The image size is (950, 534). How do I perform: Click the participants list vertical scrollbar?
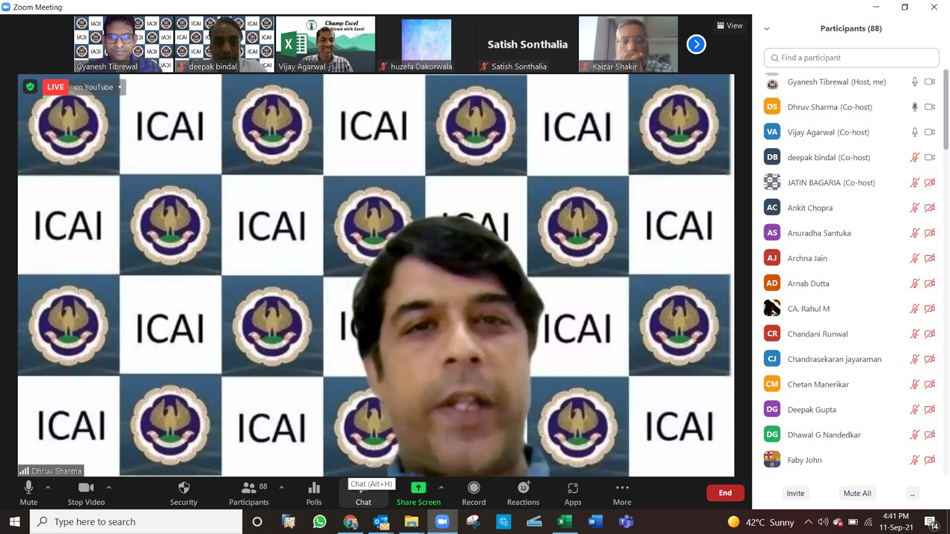(945, 110)
